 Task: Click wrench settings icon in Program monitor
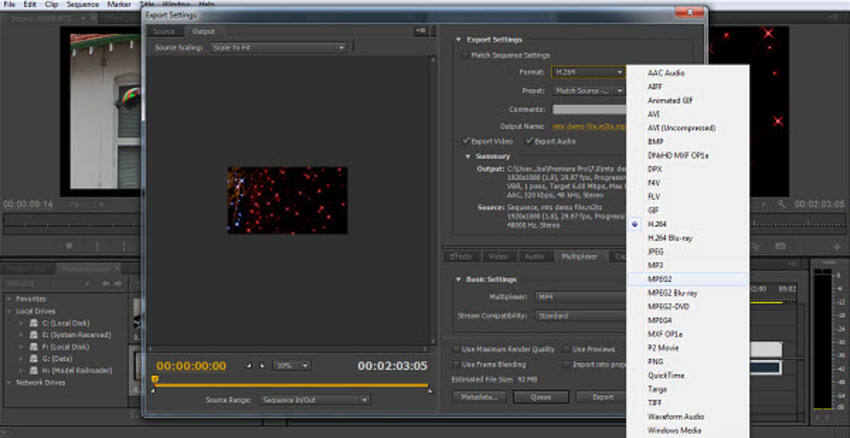coord(781,204)
